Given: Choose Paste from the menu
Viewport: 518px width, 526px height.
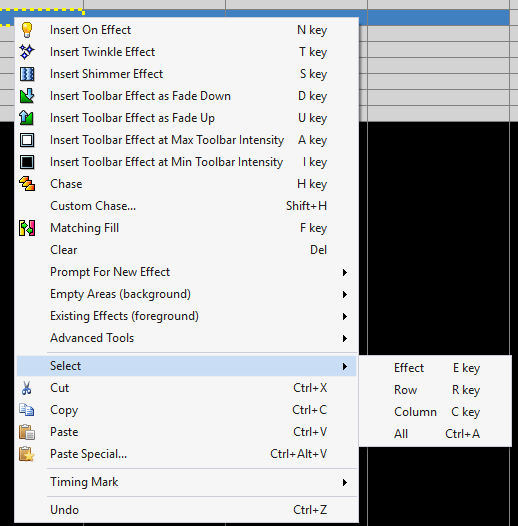Looking at the screenshot, I should [x=186, y=432].
